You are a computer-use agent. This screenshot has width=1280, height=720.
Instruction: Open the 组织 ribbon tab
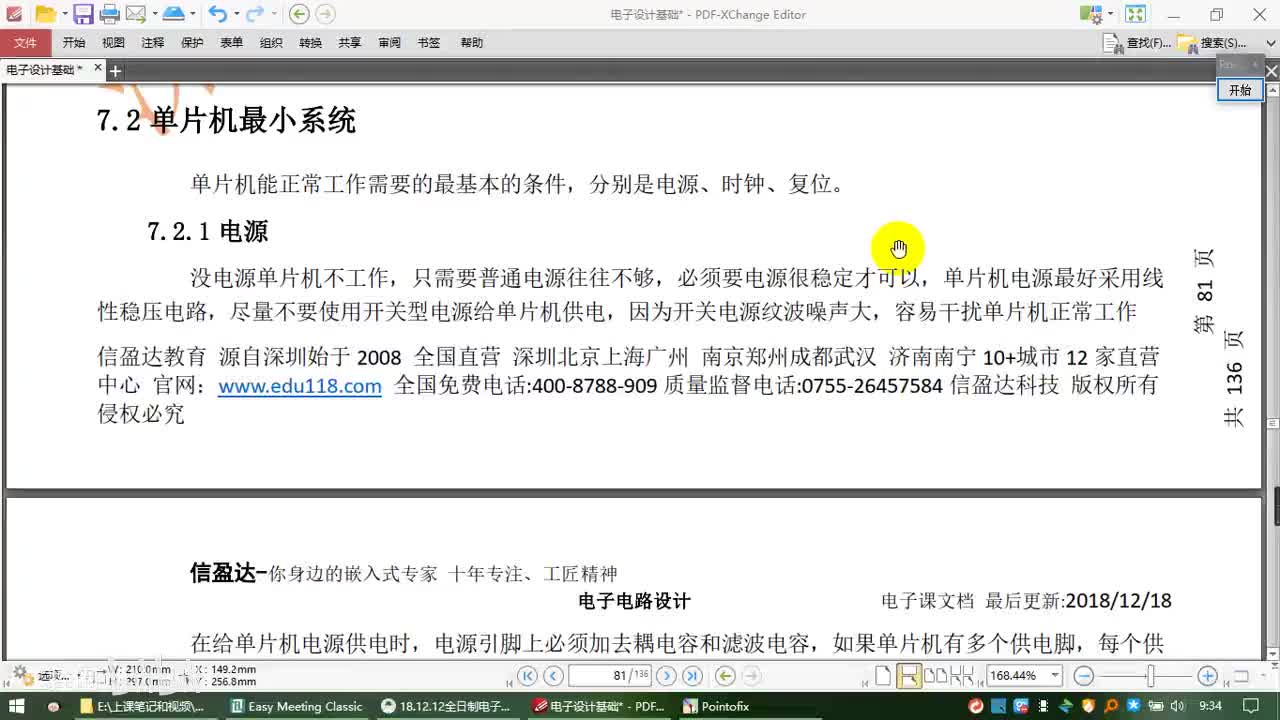(271, 43)
